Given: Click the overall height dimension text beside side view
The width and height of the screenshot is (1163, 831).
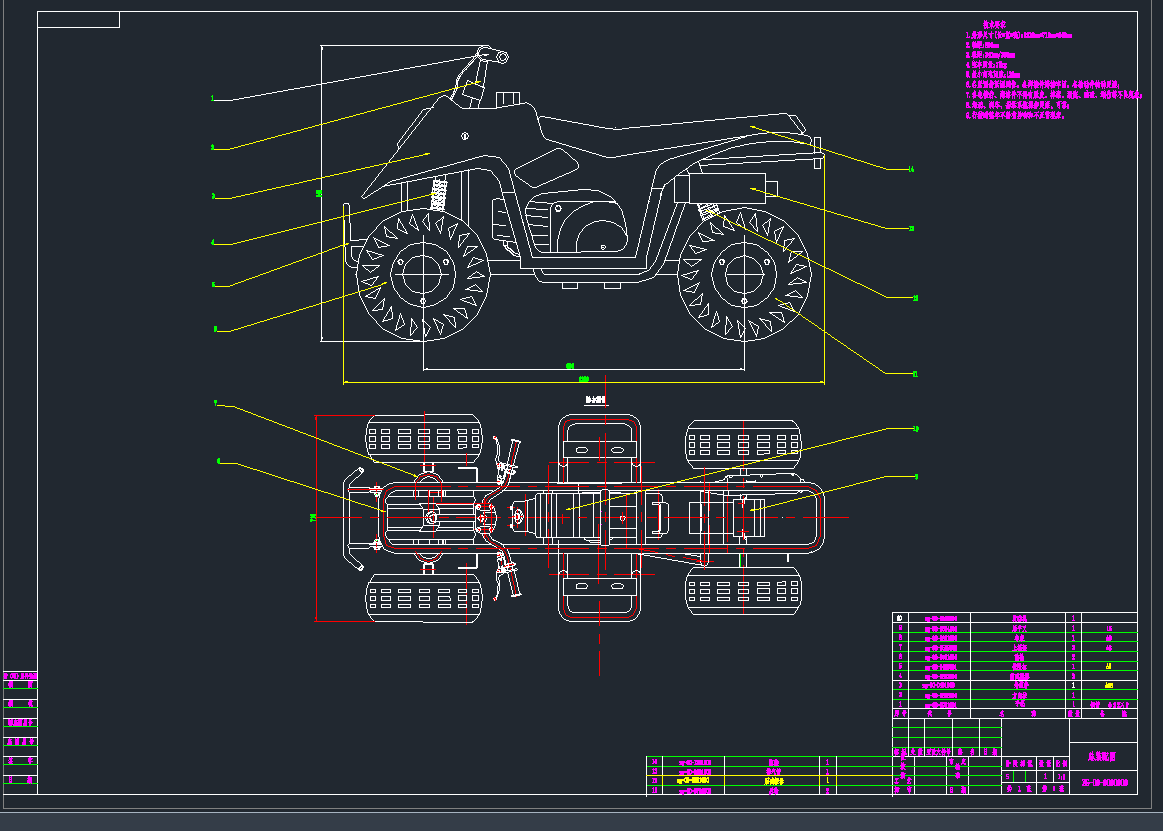Looking at the screenshot, I should (319, 194).
